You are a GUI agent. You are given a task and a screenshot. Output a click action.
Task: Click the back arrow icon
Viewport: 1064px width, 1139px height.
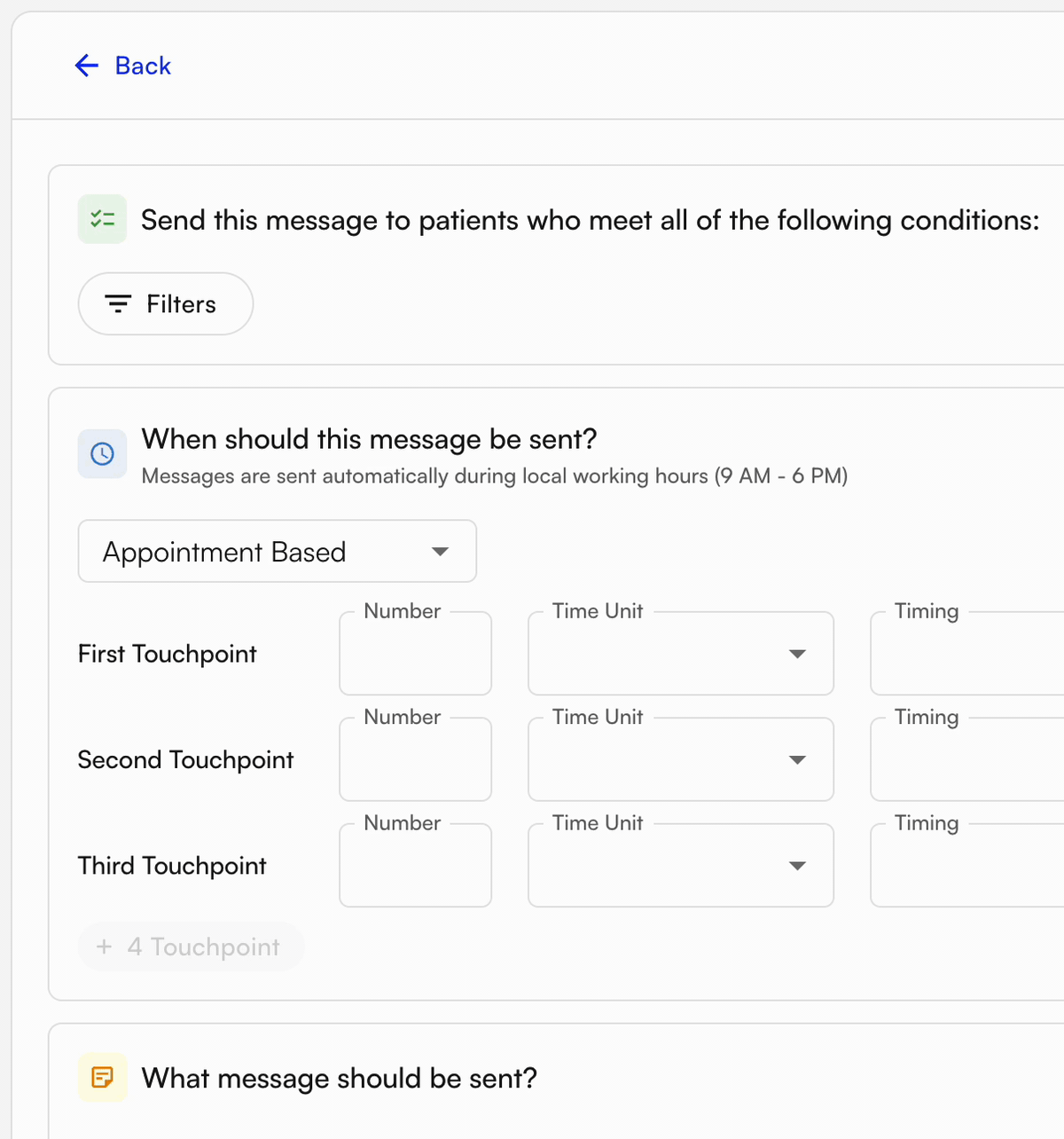click(x=85, y=65)
